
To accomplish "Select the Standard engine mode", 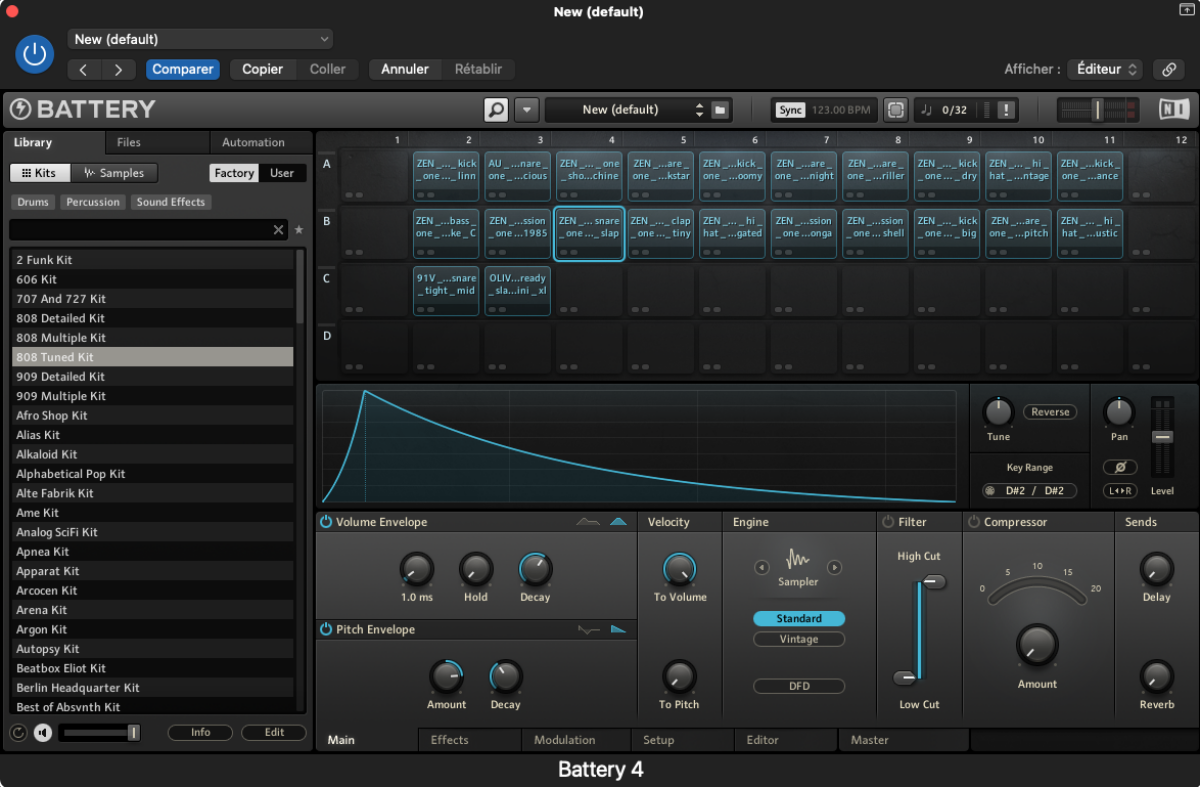I will [799, 619].
